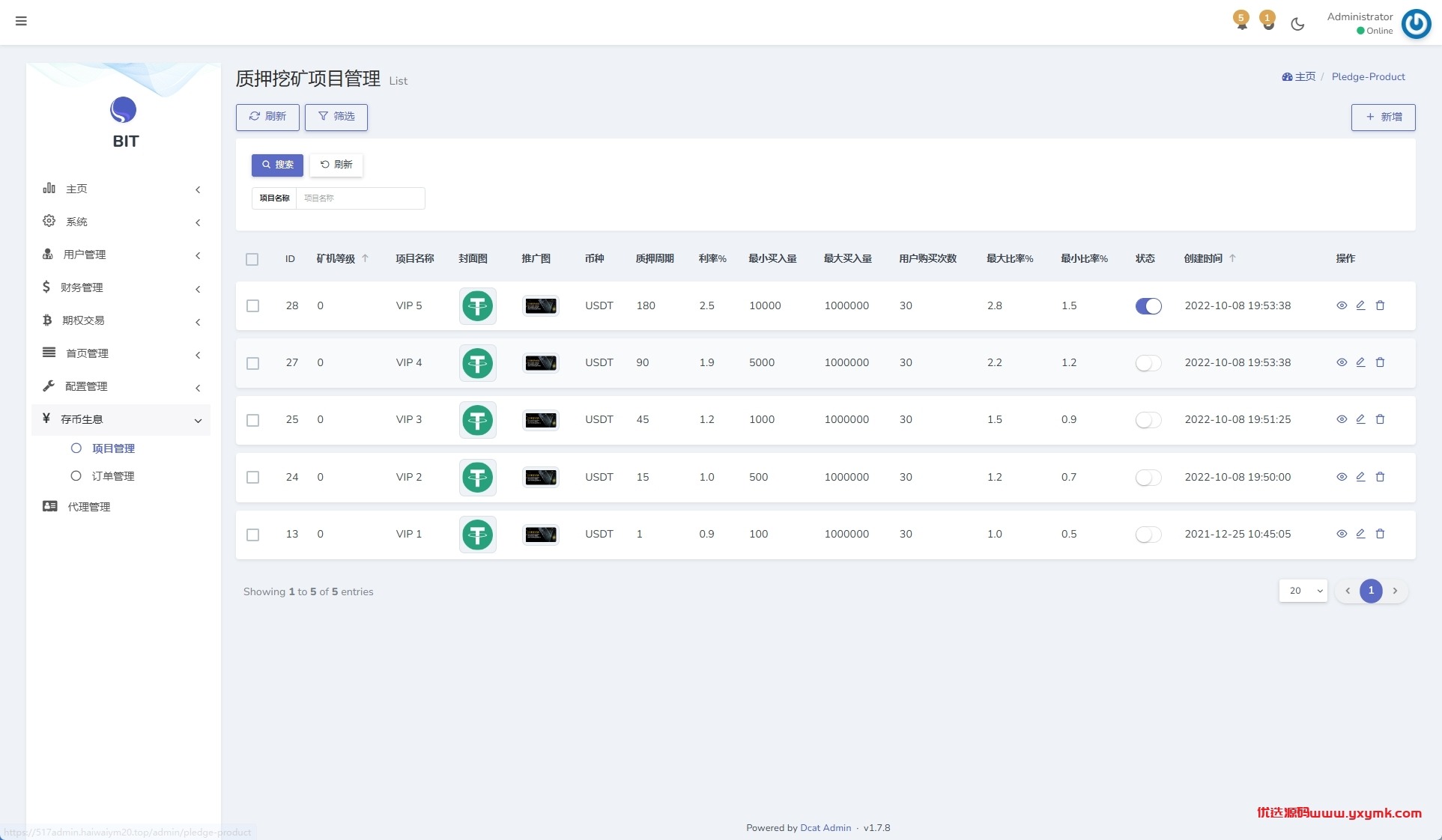This screenshot has width=1442, height=840.
Task: Expand the 首页管理 sidebar menu
Action: [121, 353]
